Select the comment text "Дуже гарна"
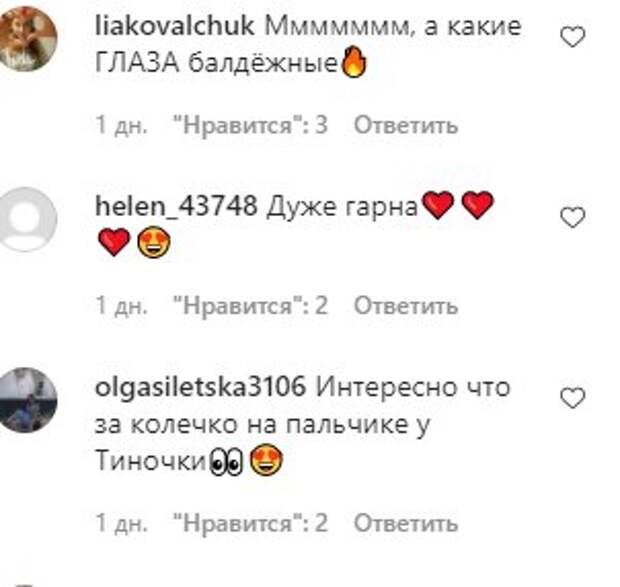The image size is (620, 587). pos(342,206)
